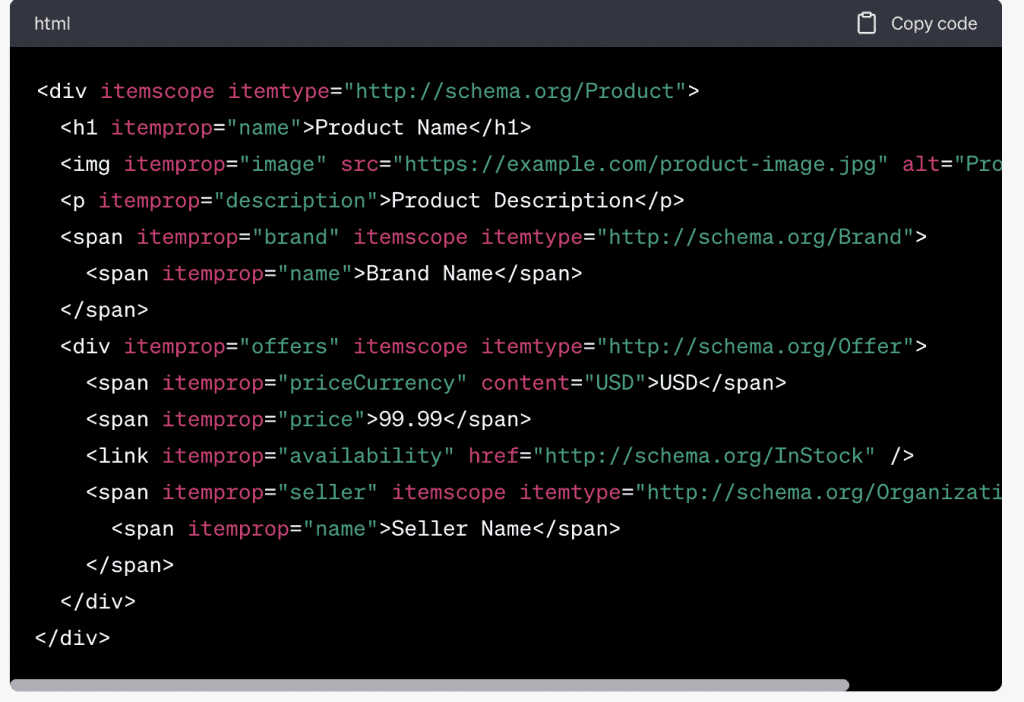This screenshot has width=1024, height=702.
Task: Click the schema.org/Product URL string
Action: (515, 91)
